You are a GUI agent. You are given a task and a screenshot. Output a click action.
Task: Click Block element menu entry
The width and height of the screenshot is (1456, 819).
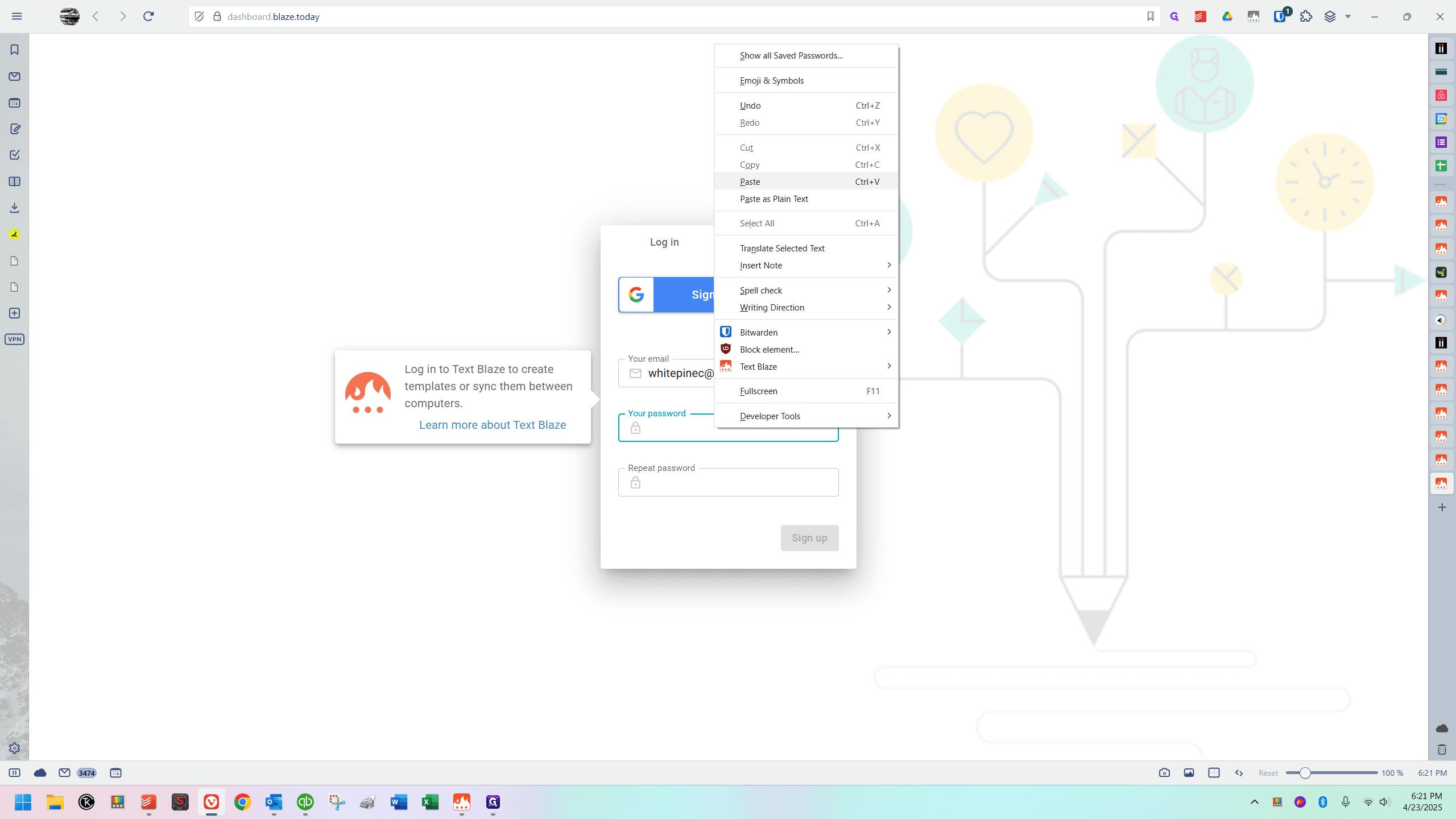tap(806, 349)
